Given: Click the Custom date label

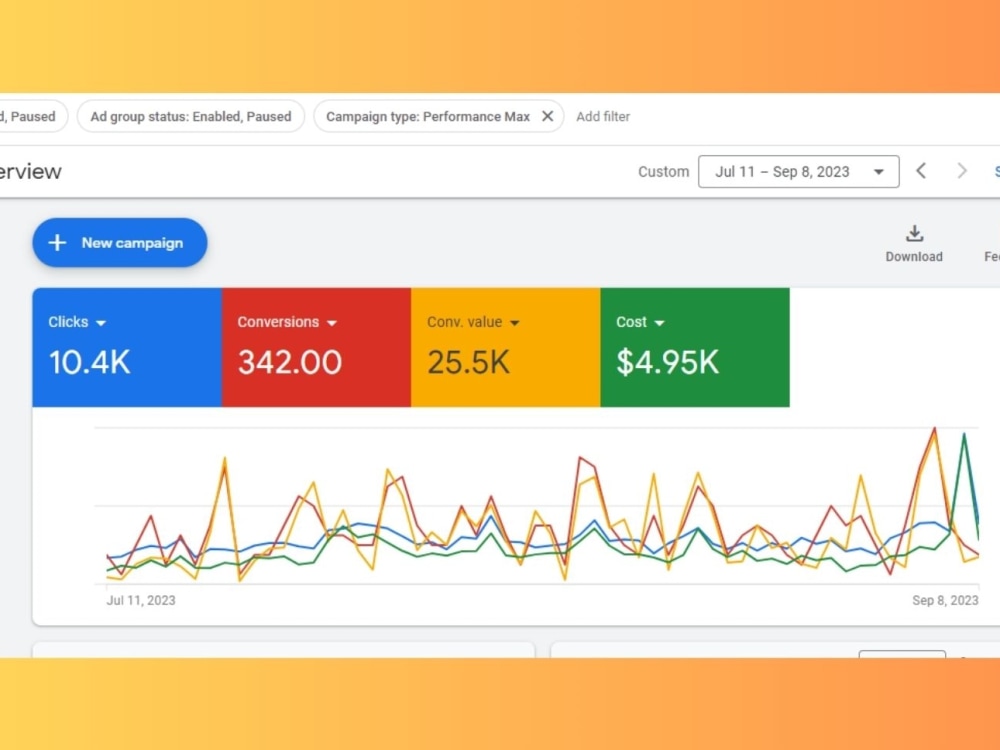Looking at the screenshot, I should coord(664,172).
